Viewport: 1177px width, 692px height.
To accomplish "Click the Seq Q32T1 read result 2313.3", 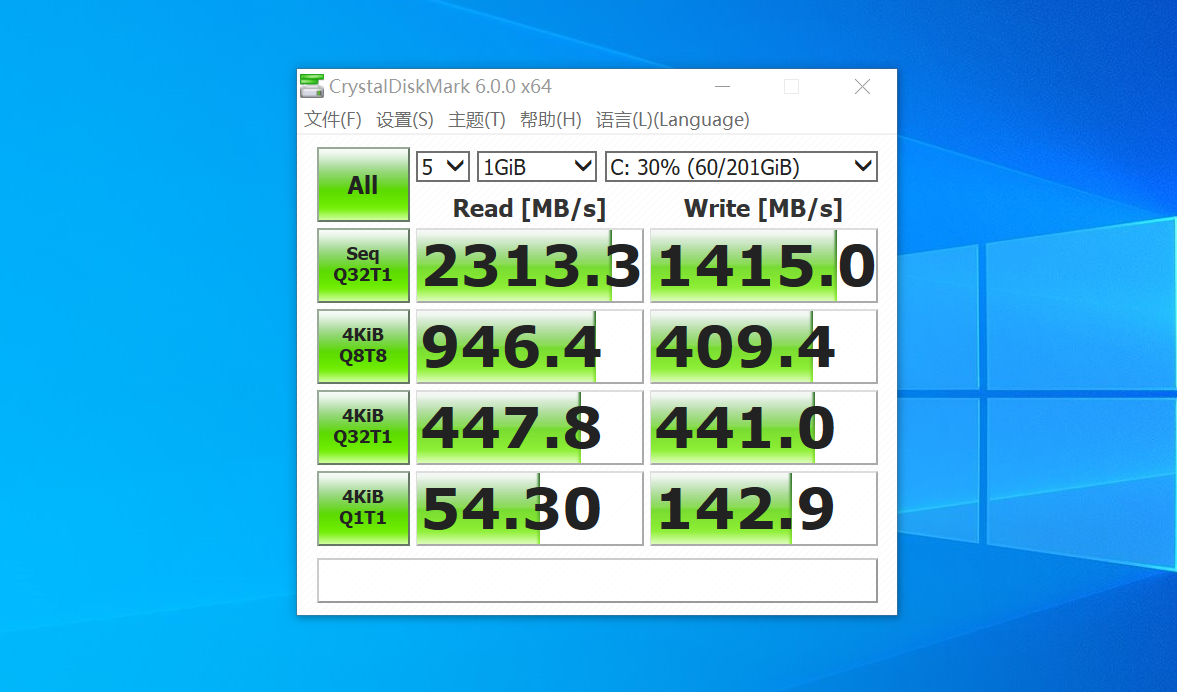I will pyautogui.click(x=530, y=266).
